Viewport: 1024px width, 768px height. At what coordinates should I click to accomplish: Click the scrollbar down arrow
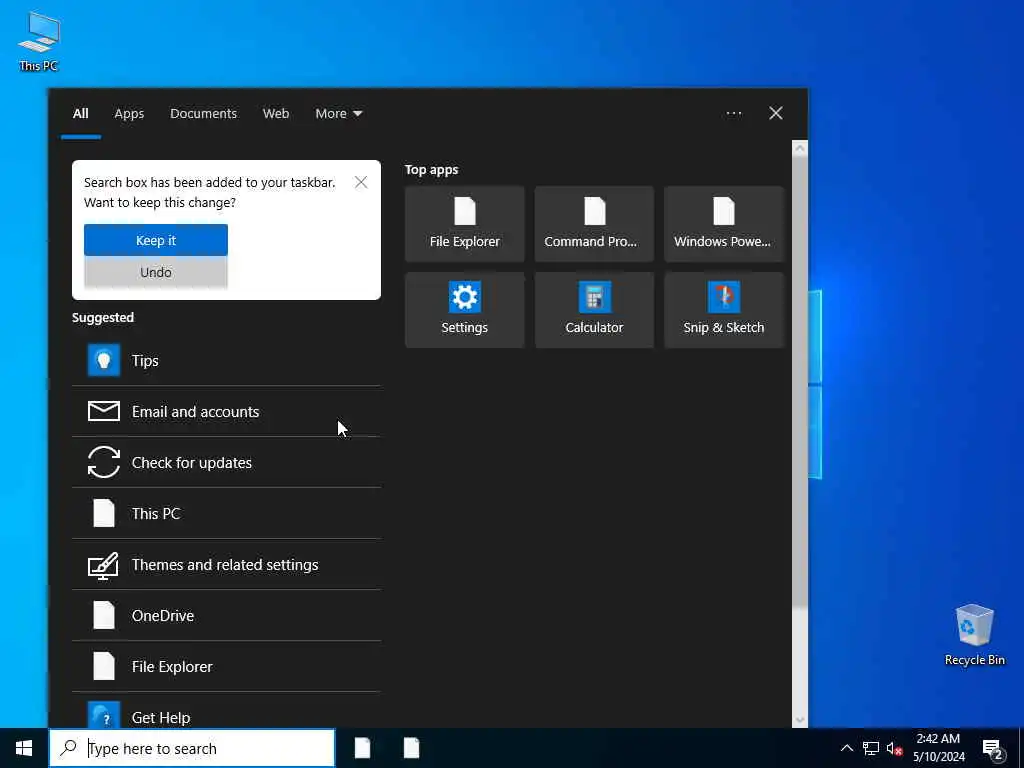(x=800, y=721)
